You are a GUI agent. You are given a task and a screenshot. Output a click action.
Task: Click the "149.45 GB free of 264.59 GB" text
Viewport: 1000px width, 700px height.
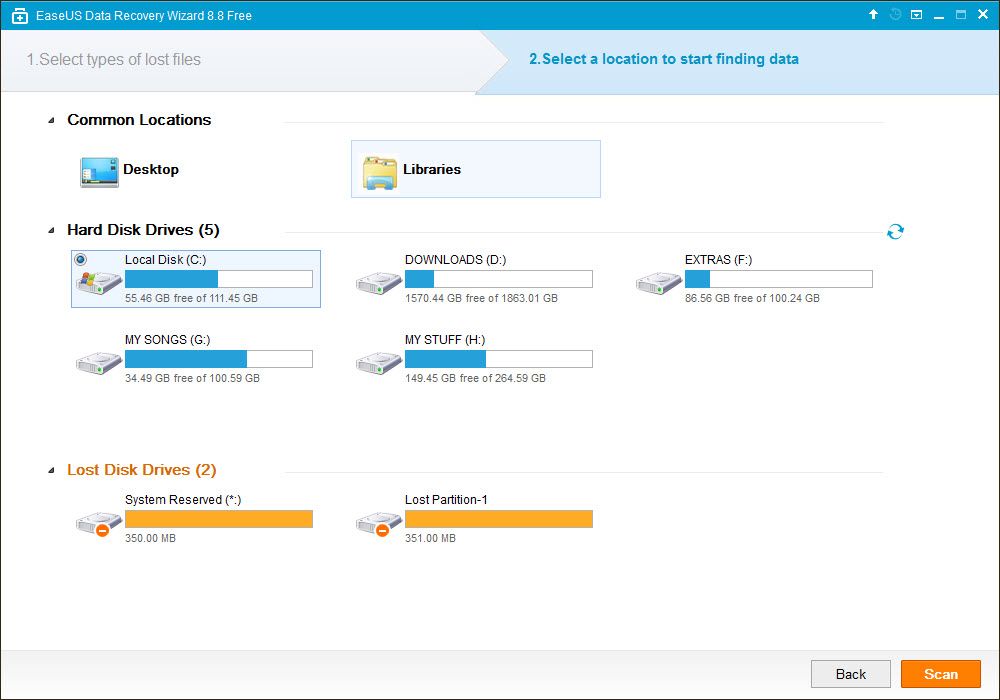475,379
